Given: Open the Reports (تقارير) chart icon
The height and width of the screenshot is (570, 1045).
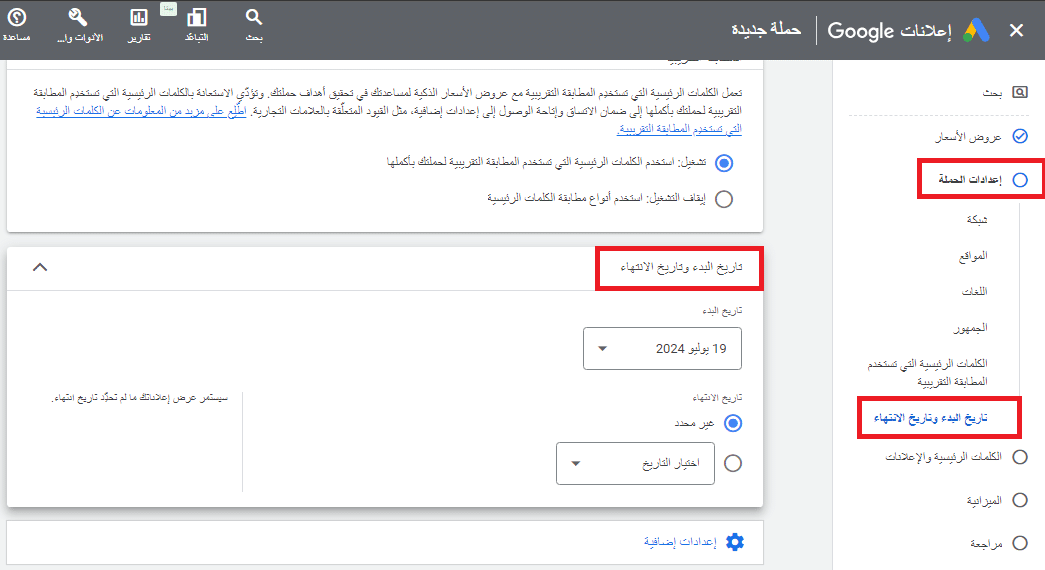Looking at the screenshot, I should tap(139, 17).
